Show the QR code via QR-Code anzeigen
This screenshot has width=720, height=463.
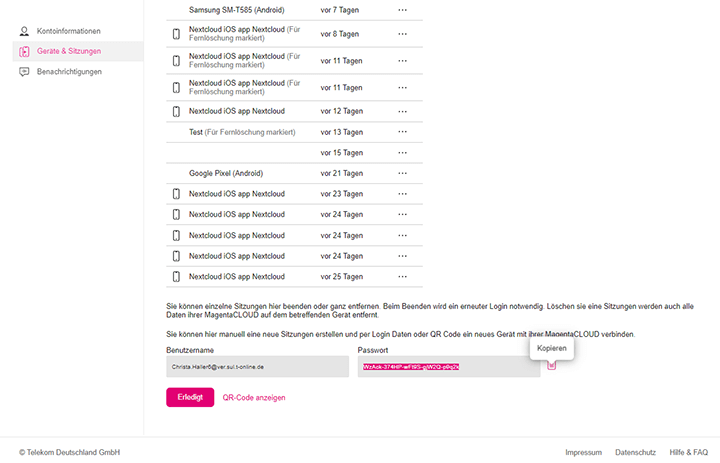254,398
